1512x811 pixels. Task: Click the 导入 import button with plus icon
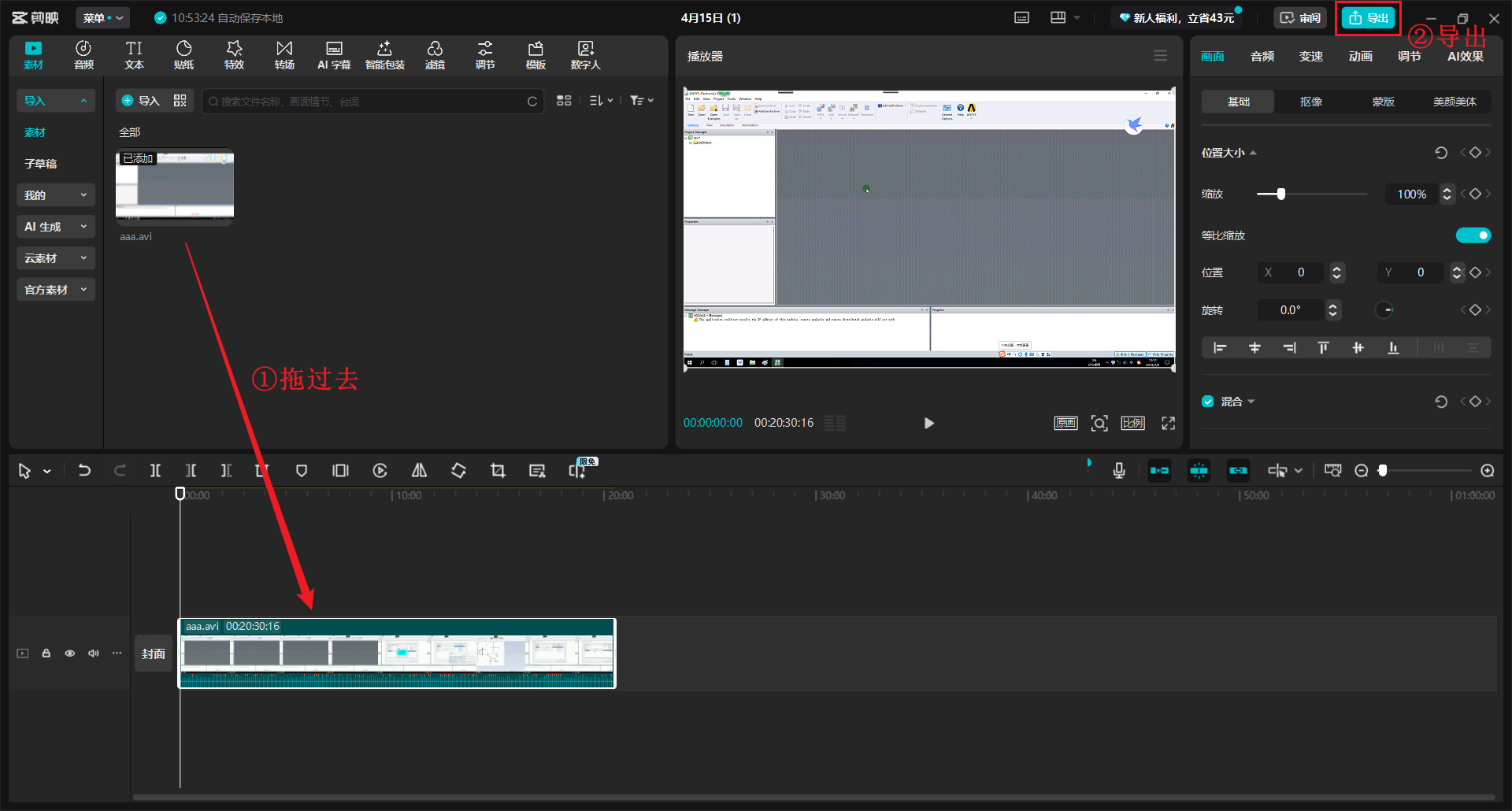(140, 101)
